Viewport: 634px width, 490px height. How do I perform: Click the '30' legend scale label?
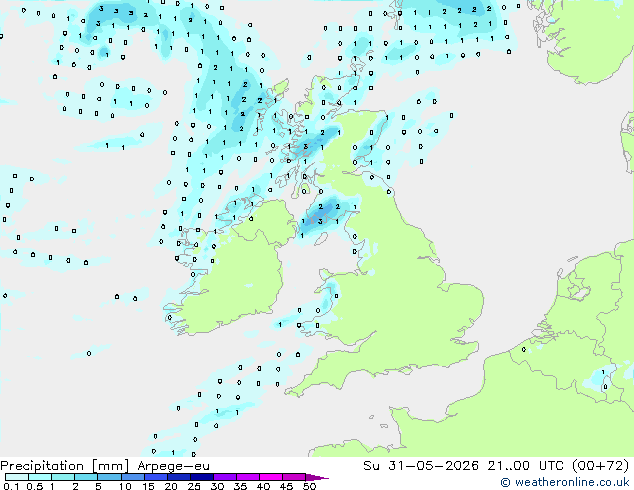[217, 486]
